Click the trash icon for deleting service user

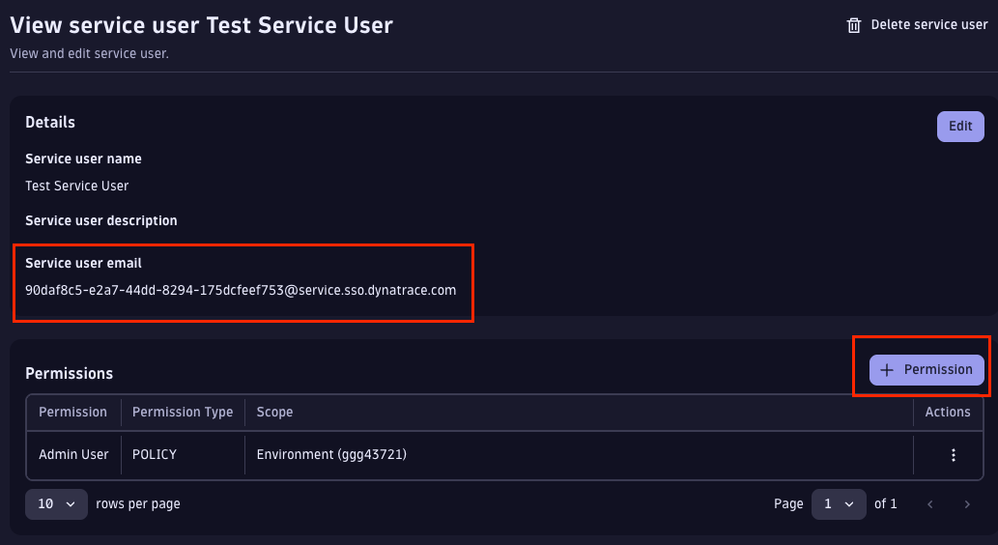click(x=853, y=25)
